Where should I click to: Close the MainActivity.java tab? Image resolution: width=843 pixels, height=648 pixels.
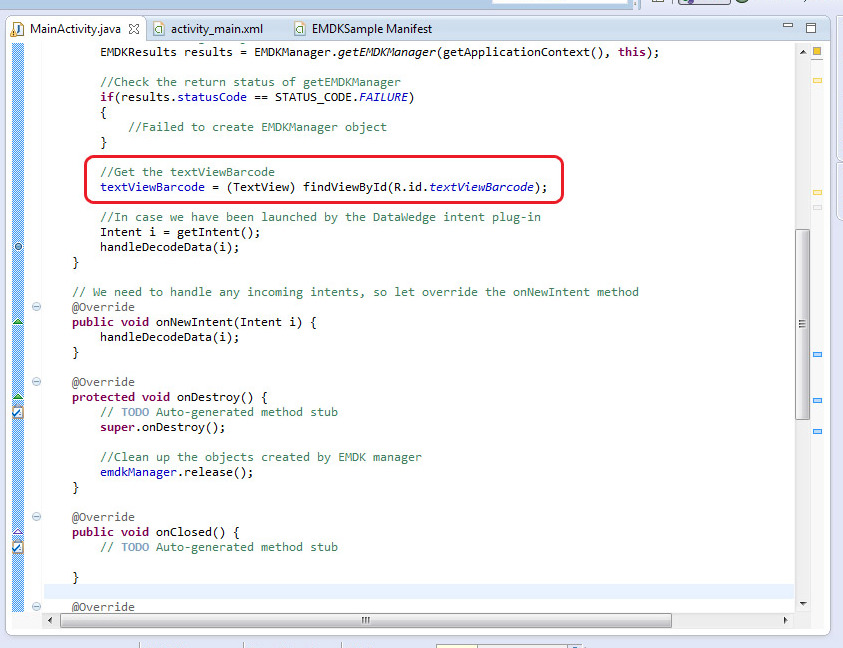click(x=135, y=29)
